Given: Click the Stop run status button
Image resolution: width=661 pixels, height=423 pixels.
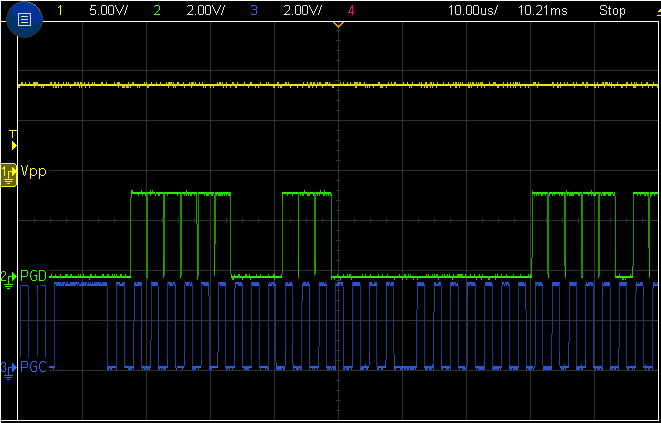Looking at the screenshot, I should pos(611,11).
